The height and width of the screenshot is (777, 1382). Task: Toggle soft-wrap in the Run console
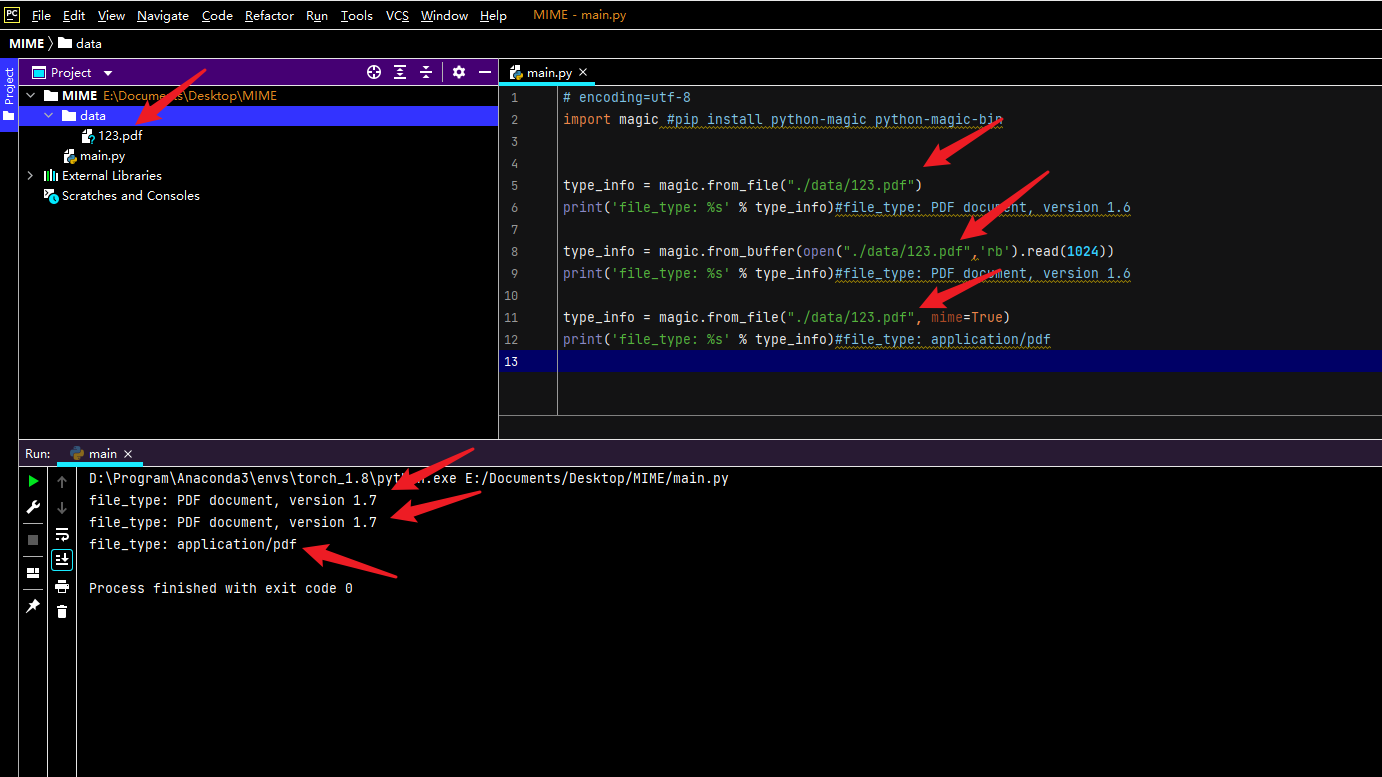coord(62,534)
